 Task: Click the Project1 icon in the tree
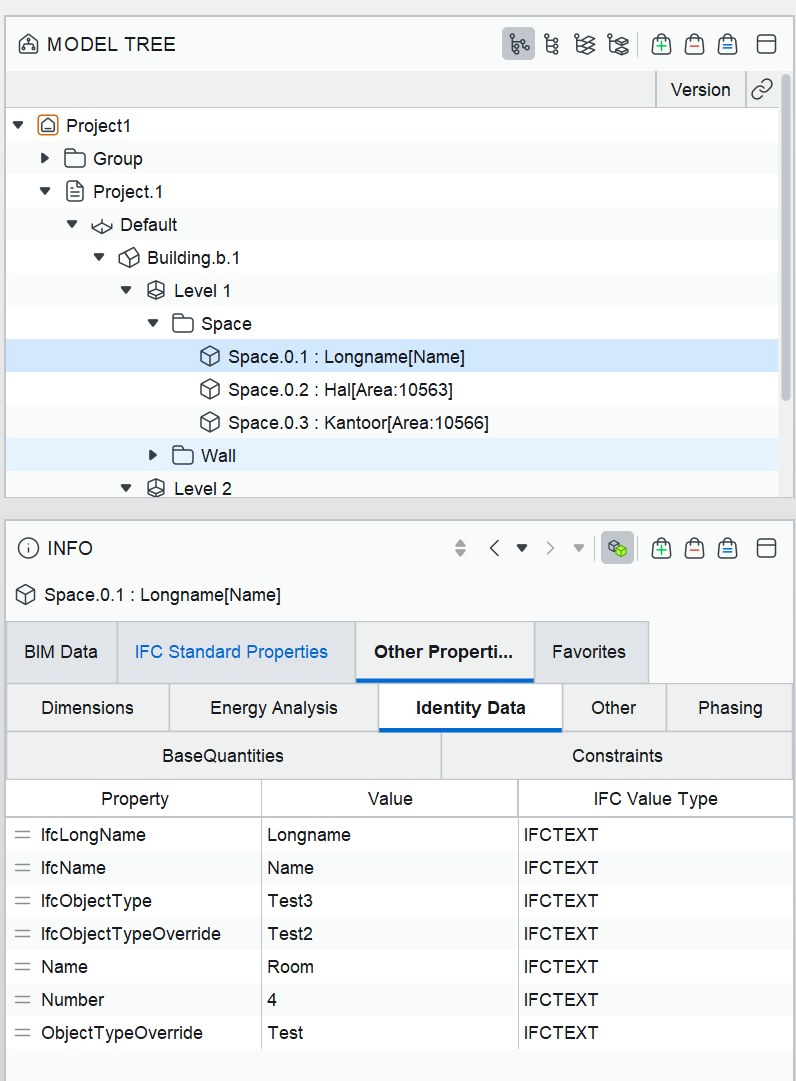pyautogui.click(x=48, y=125)
